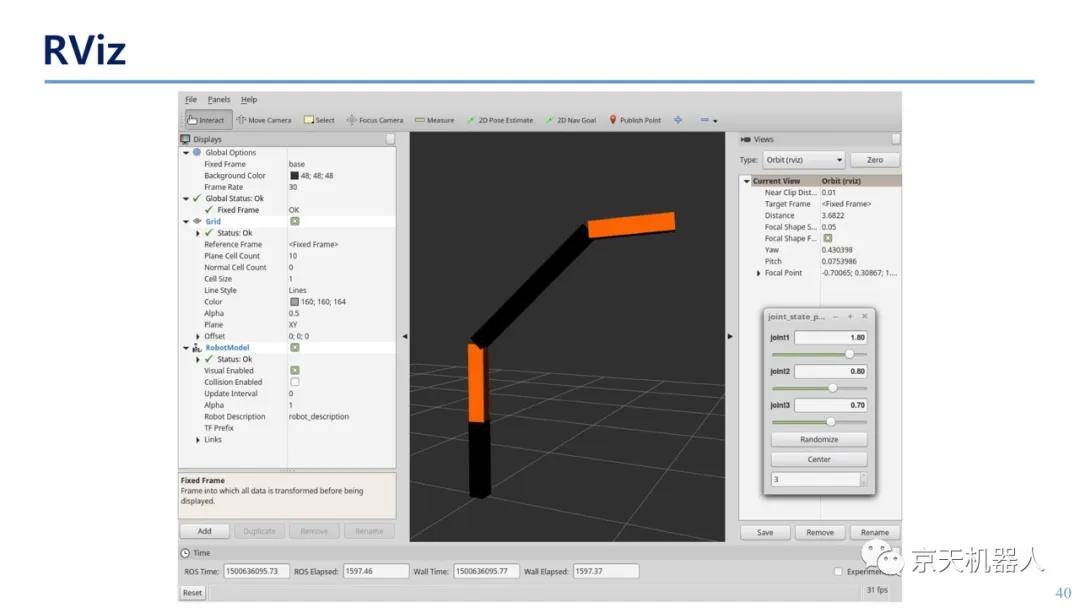Click the joint2 slider handle
Viewport: 1080px width, 608px height.
[833, 388]
